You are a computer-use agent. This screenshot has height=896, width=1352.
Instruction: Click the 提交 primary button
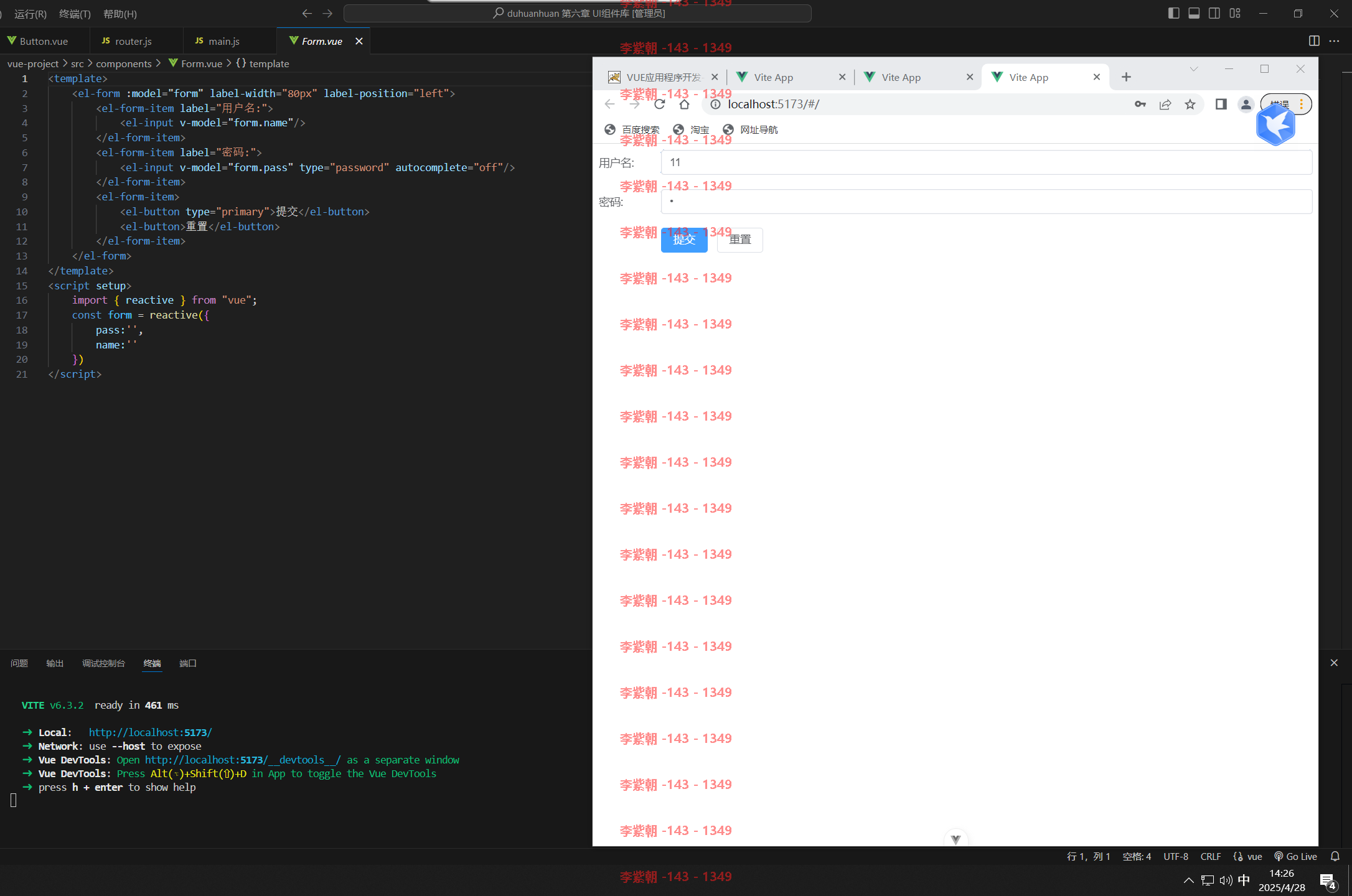click(x=684, y=240)
